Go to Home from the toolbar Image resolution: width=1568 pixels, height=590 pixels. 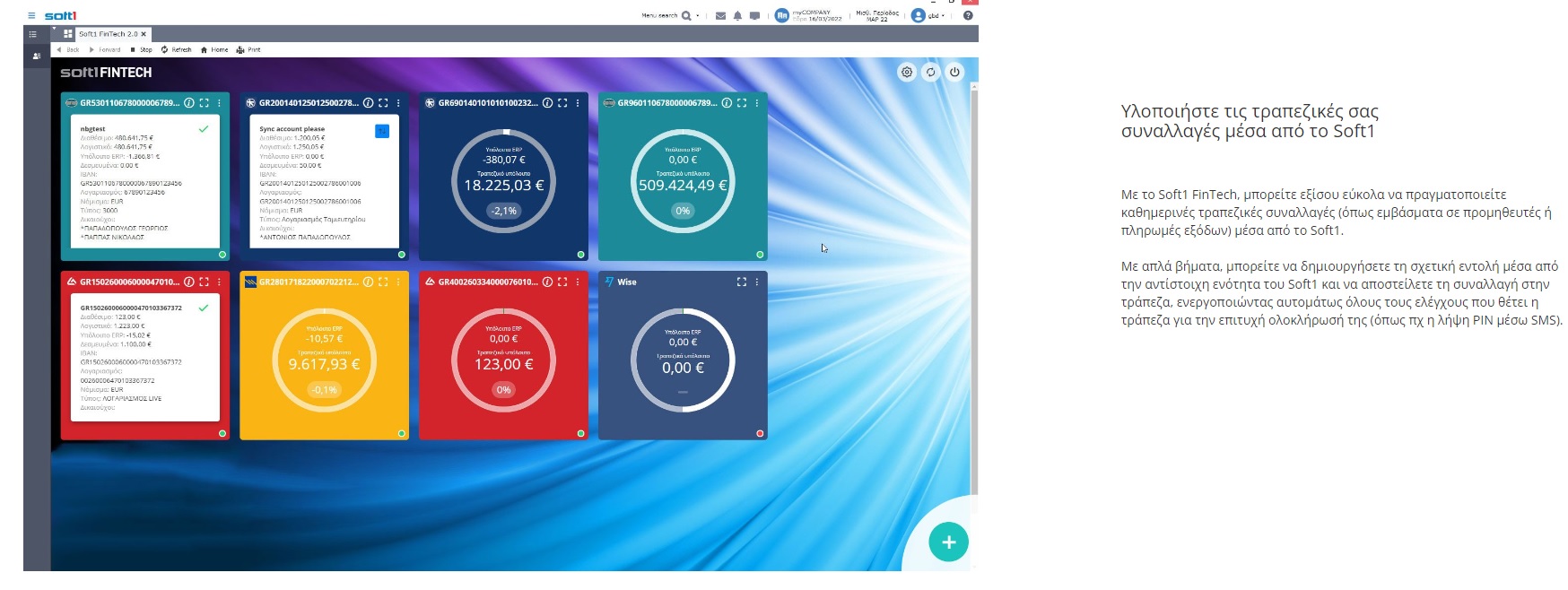[214, 50]
